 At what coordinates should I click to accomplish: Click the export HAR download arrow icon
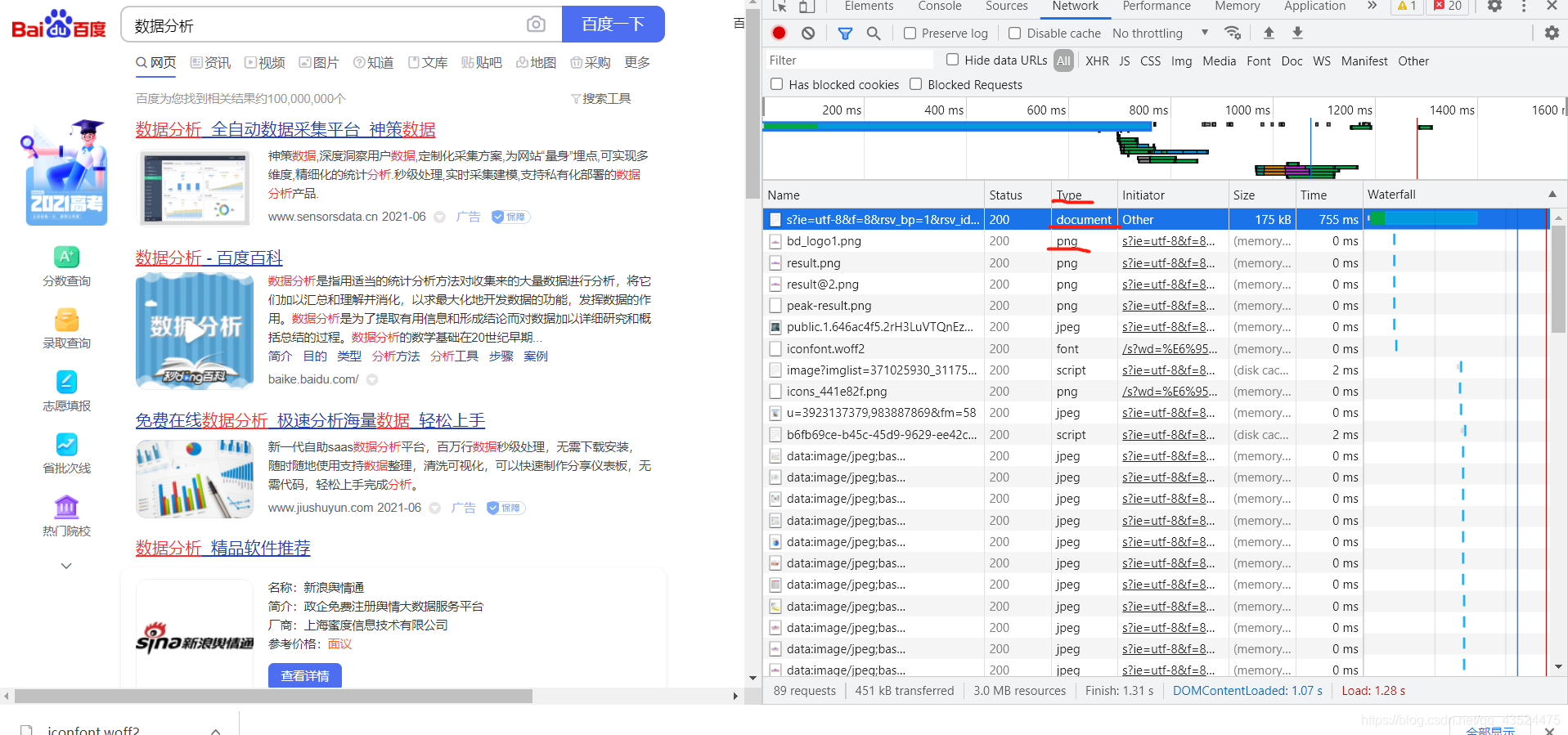pyautogui.click(x=1297, y=33)
